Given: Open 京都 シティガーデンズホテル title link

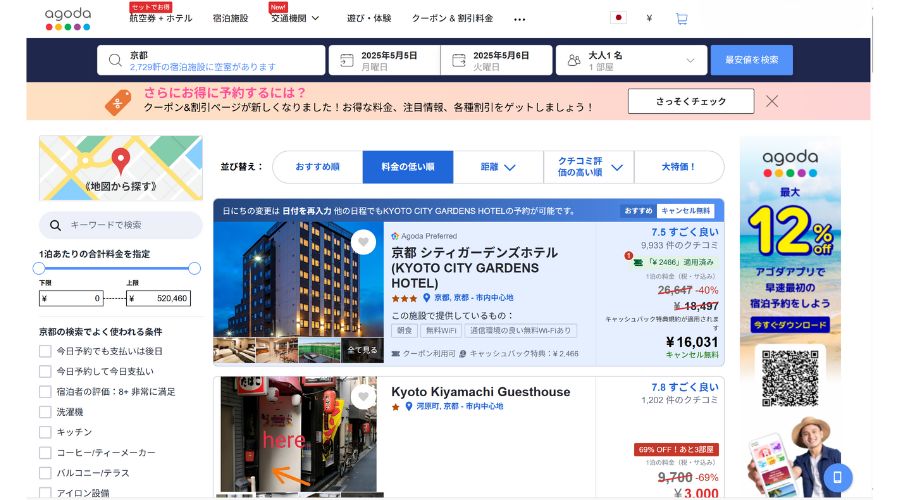Looking at the screenshot, I should 475,268.
